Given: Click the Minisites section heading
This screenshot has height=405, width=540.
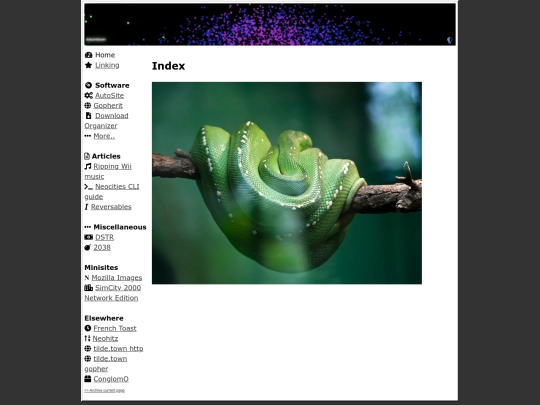Looking at the screenshot, I should pos(101,268).
